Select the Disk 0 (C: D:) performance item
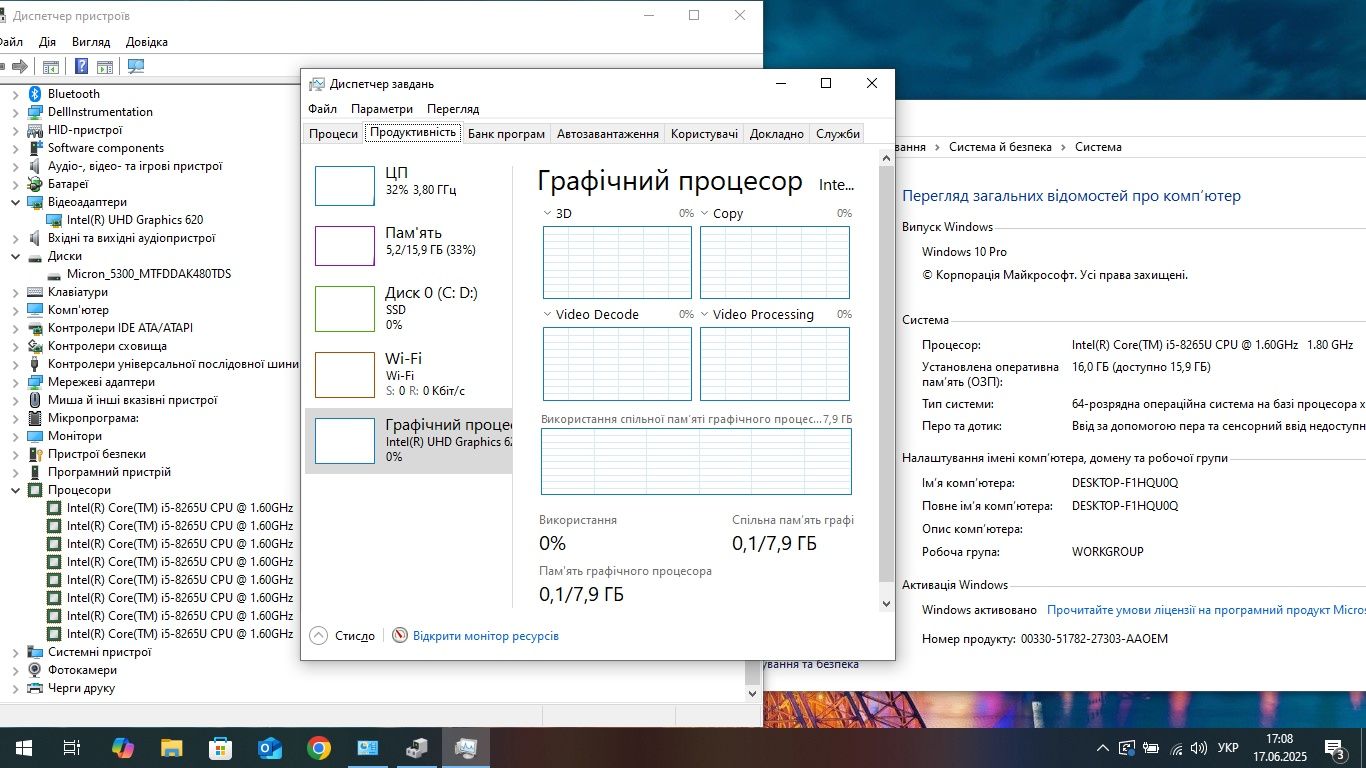This screenshot has width=1366, height=768. [408, 308]
